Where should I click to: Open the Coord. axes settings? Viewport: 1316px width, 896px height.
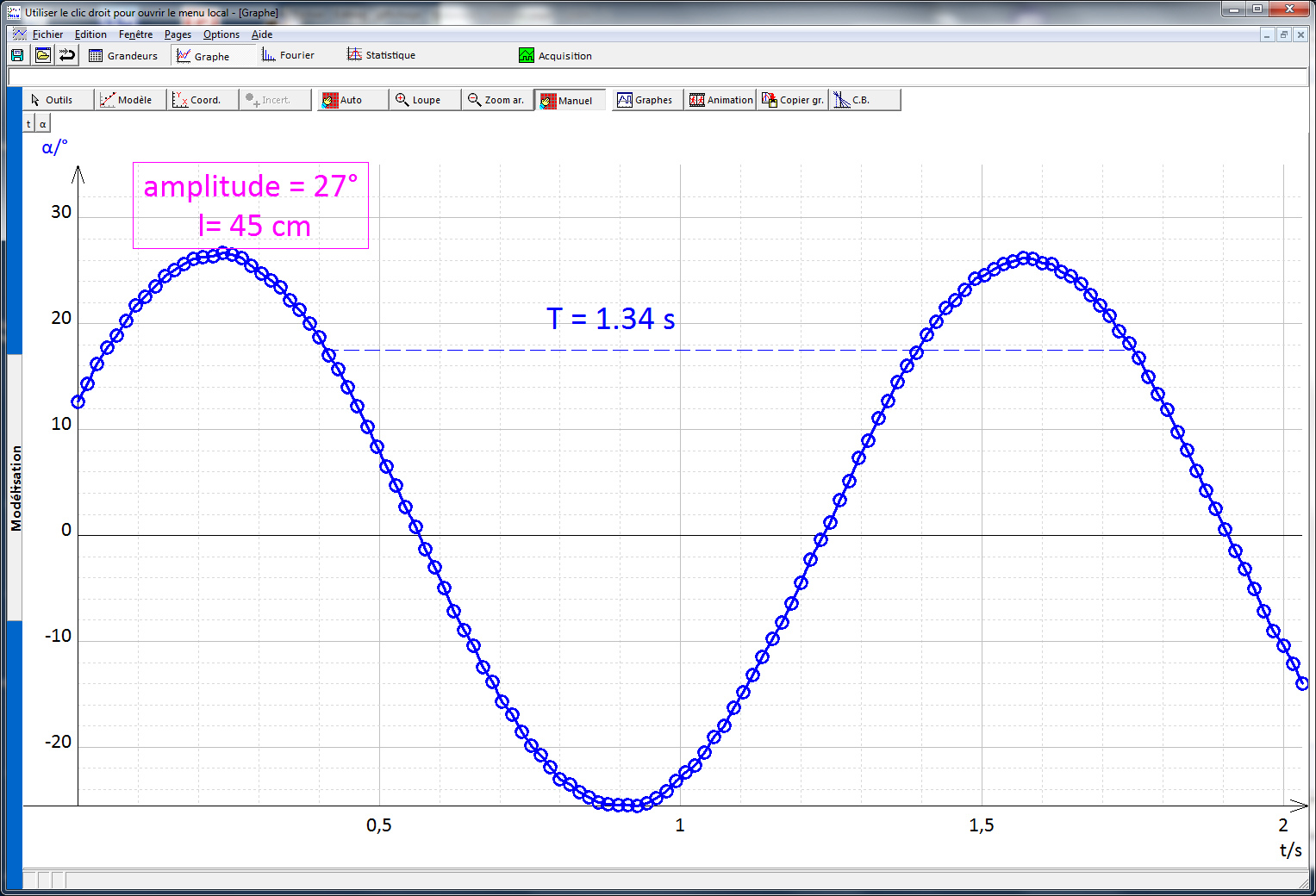pyautogui.click(x=203, y=100)
